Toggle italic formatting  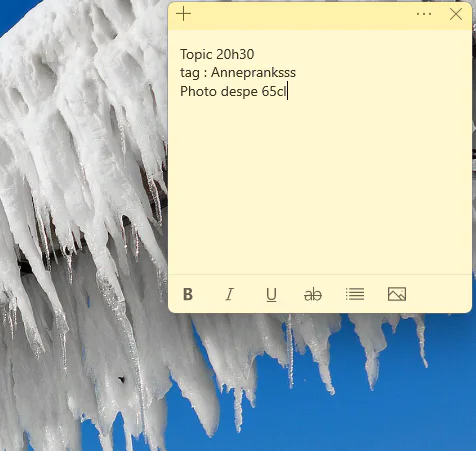click(229, 294)
